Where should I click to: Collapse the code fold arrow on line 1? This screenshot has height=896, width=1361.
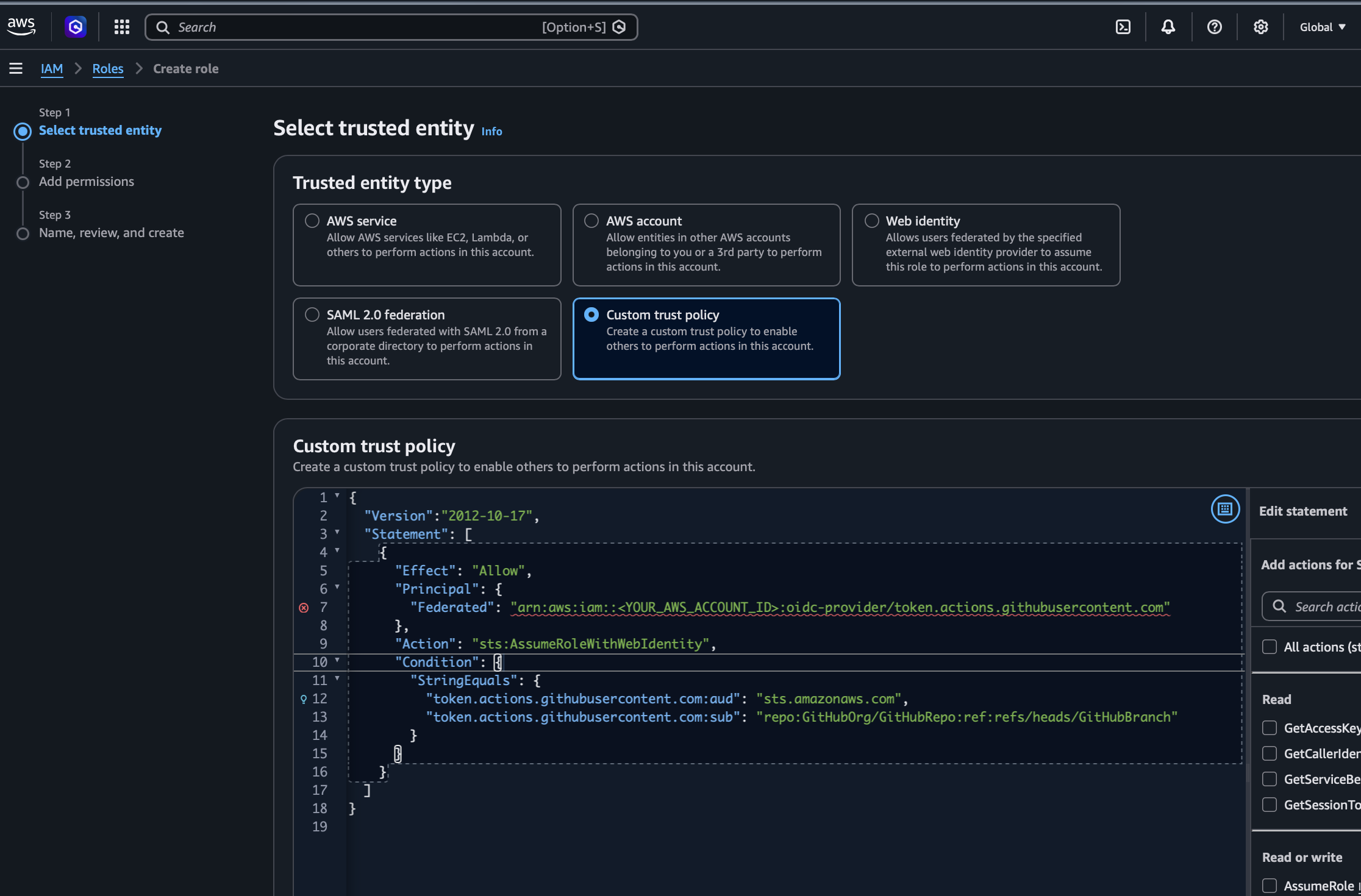coord(337,496)
